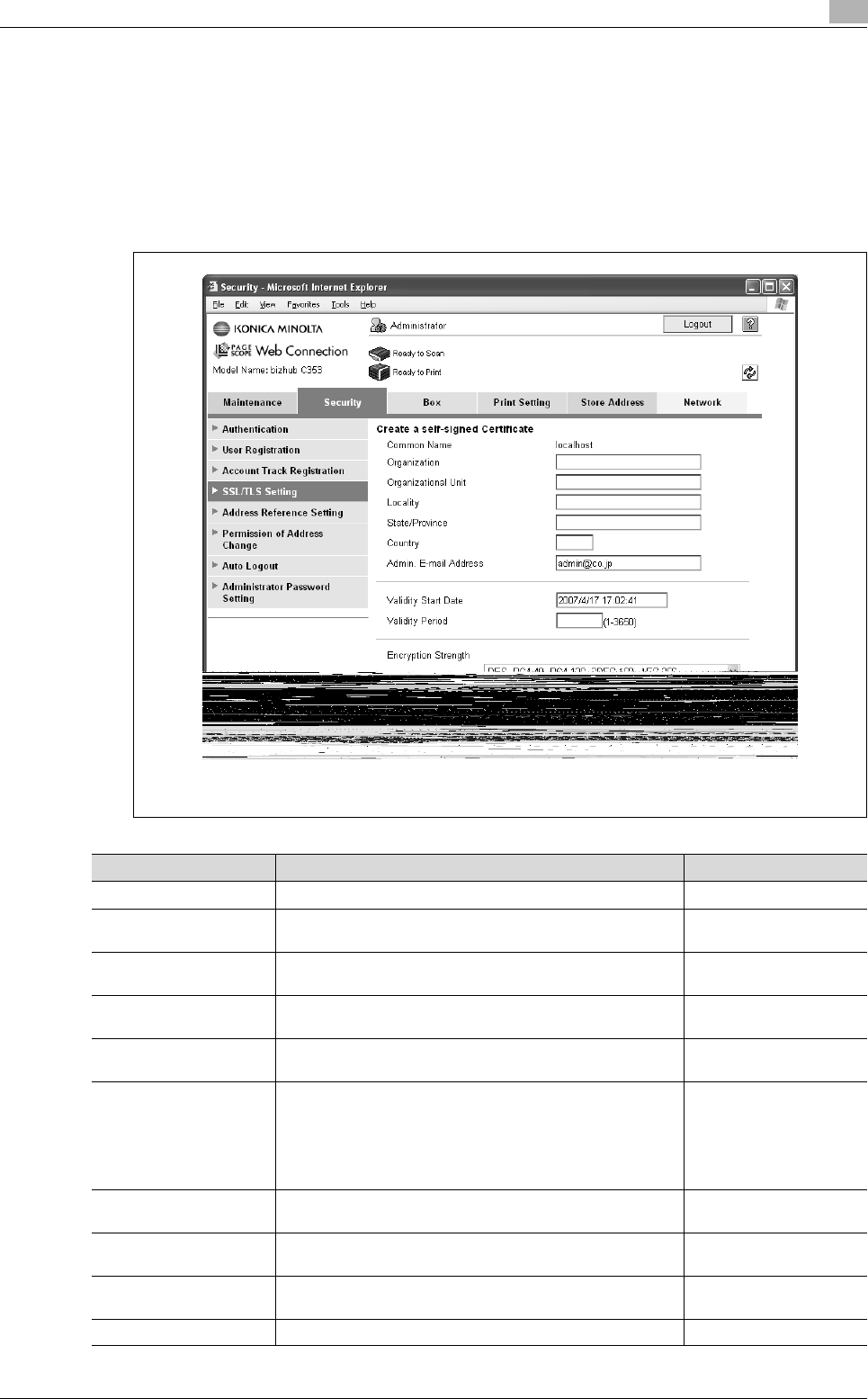Click the Ready to Scan scanner icon
Viewport: 868px width, 1399px height.
pyautogui.click(x=380, y=354)
